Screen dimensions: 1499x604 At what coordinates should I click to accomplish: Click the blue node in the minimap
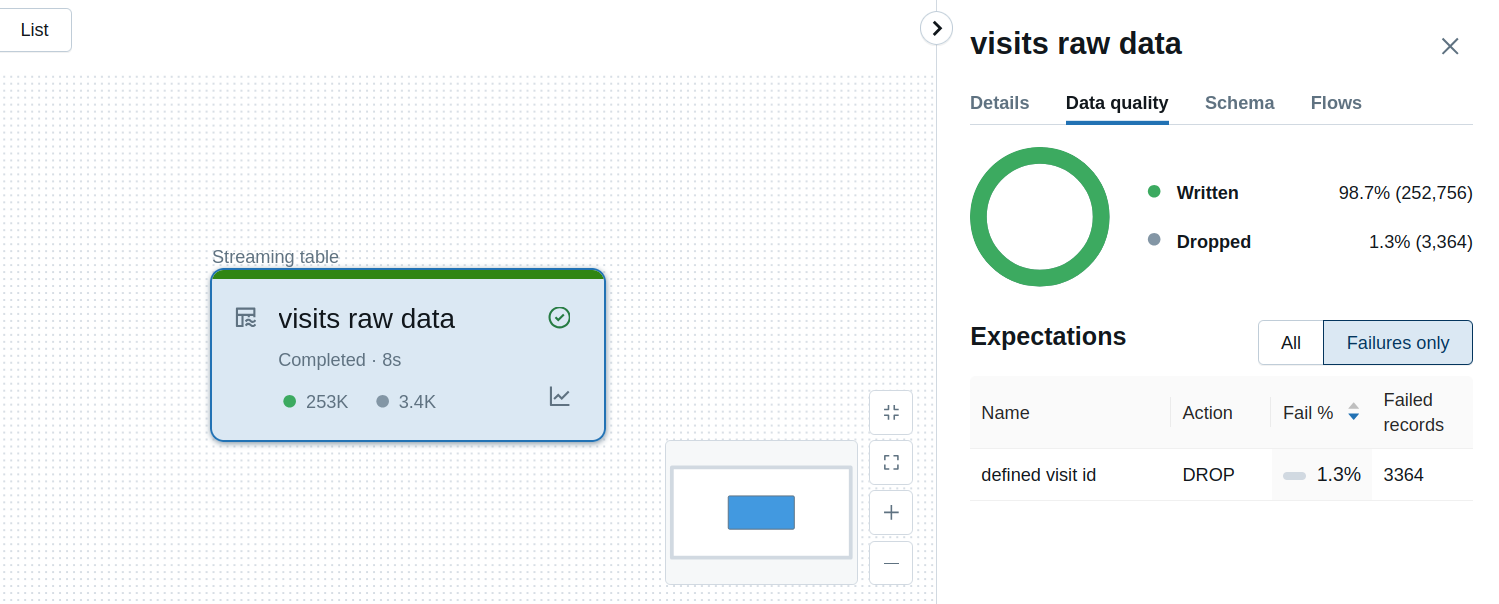[x=761, y=512]
